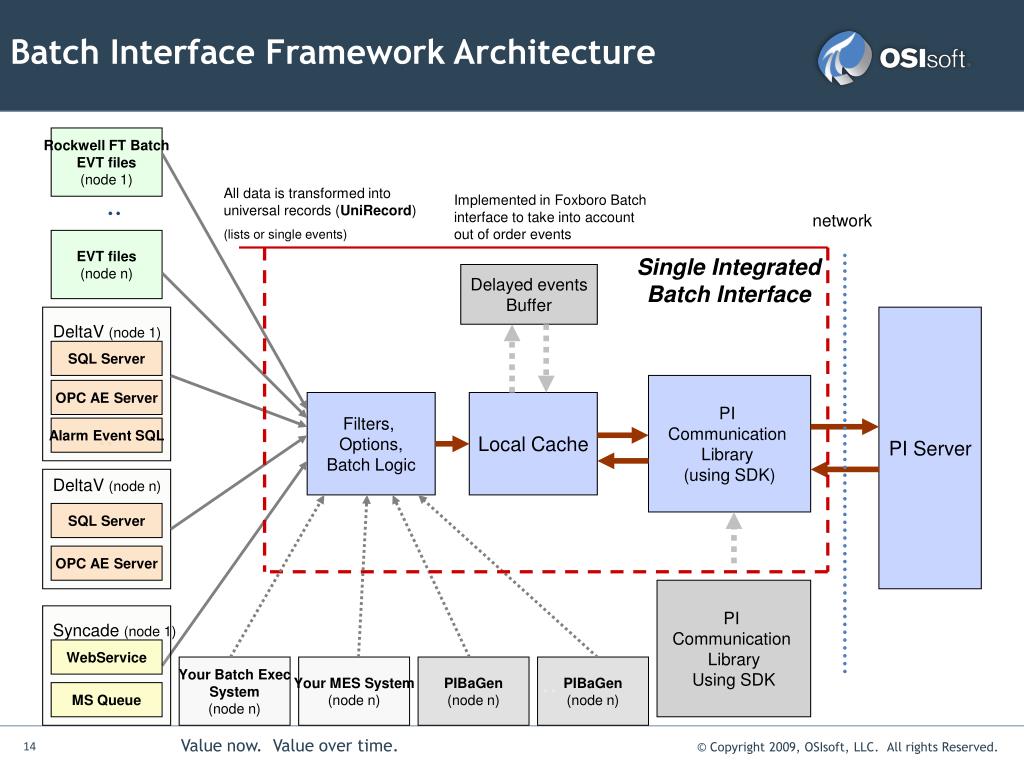
Task: Select OPC AE Server under DeltaV (node n)
Action: pos(106,564)
